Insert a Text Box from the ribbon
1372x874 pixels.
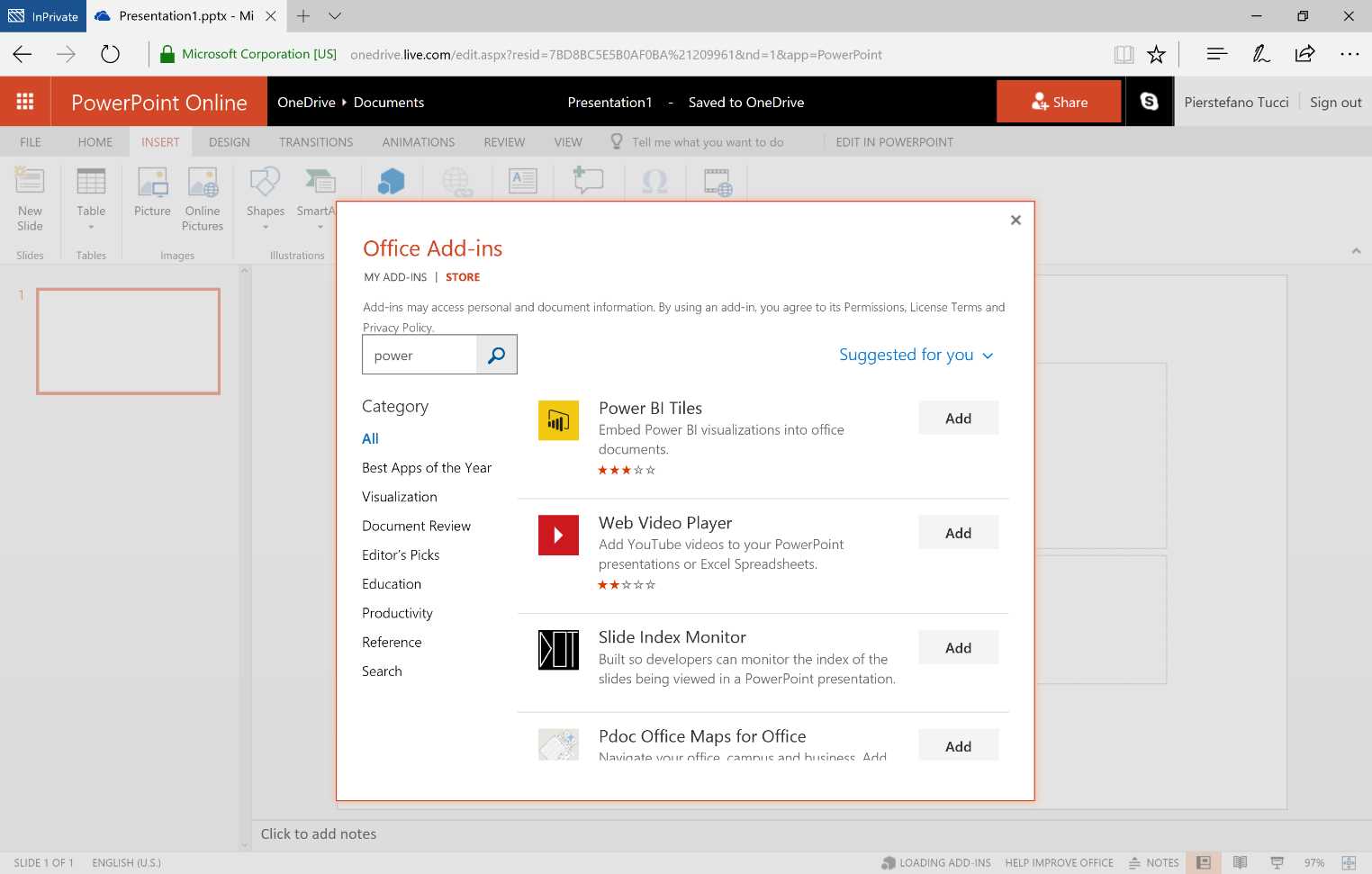click(522, 181)
